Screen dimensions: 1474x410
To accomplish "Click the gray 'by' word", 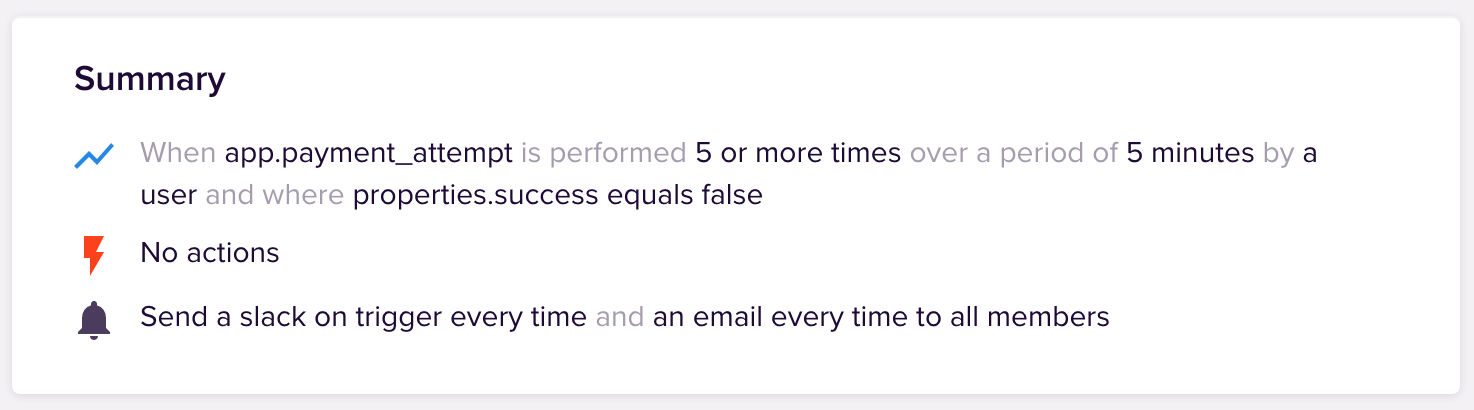I will point(1278,153).
